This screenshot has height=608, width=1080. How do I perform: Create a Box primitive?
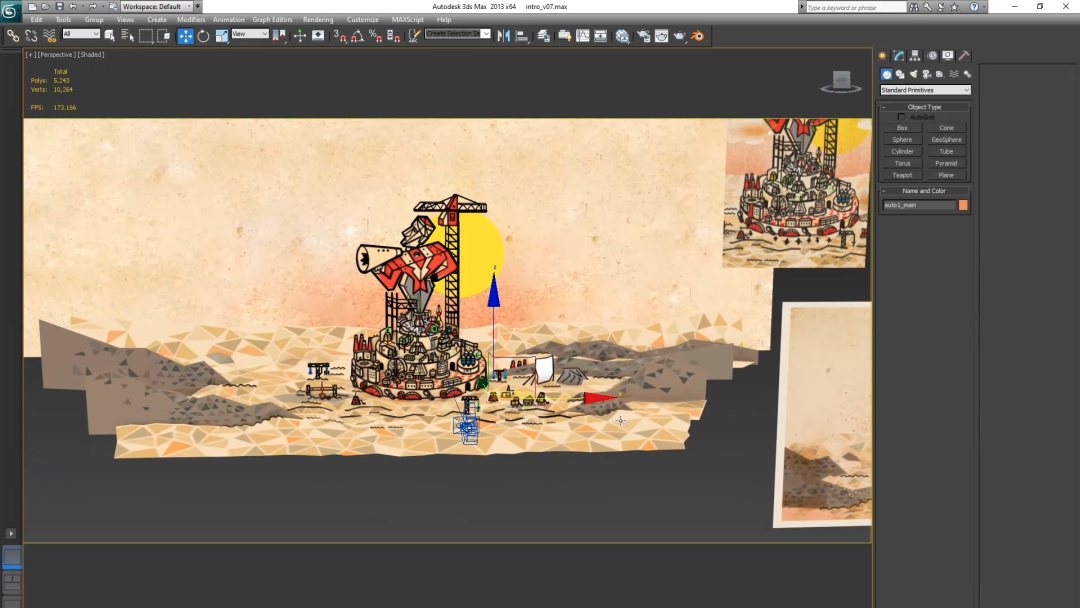click(902, 128)
